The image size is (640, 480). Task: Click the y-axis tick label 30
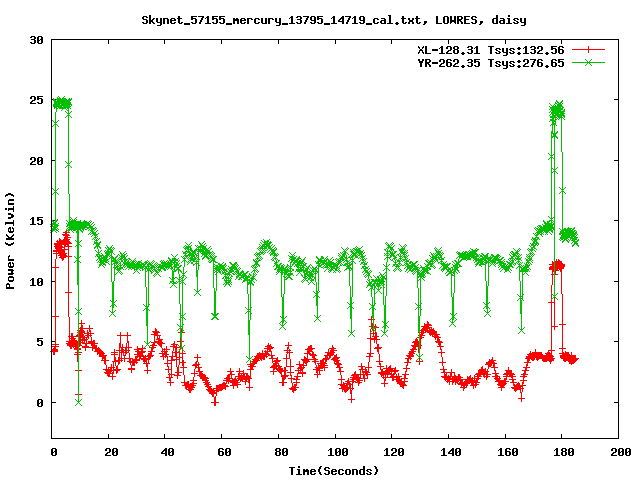37,40
